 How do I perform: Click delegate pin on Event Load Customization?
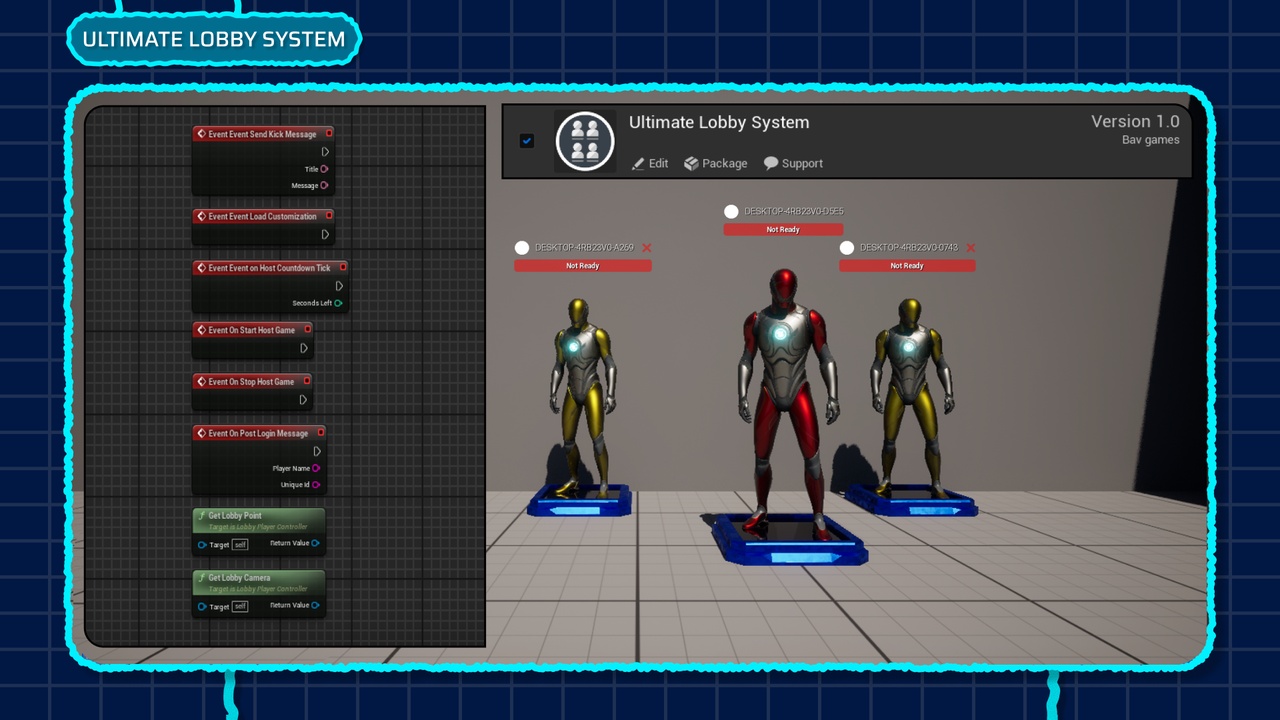click(x=329, y=215)
